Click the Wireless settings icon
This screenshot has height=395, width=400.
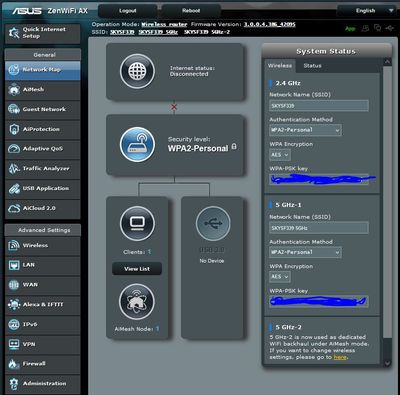(14, 245)
